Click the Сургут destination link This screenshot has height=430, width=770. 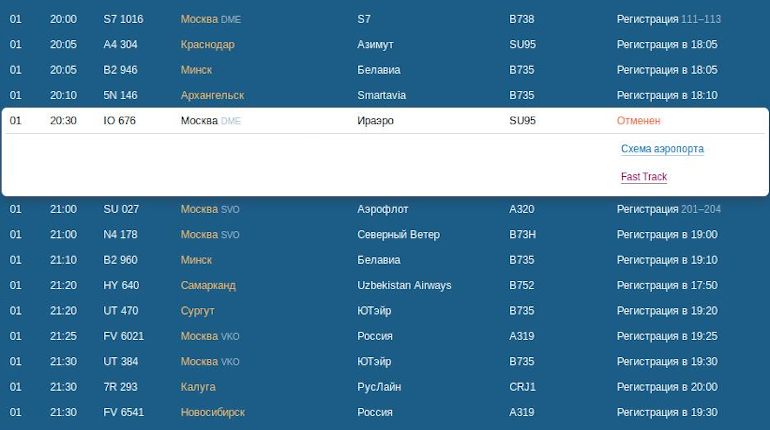click(x=197, y=311)
